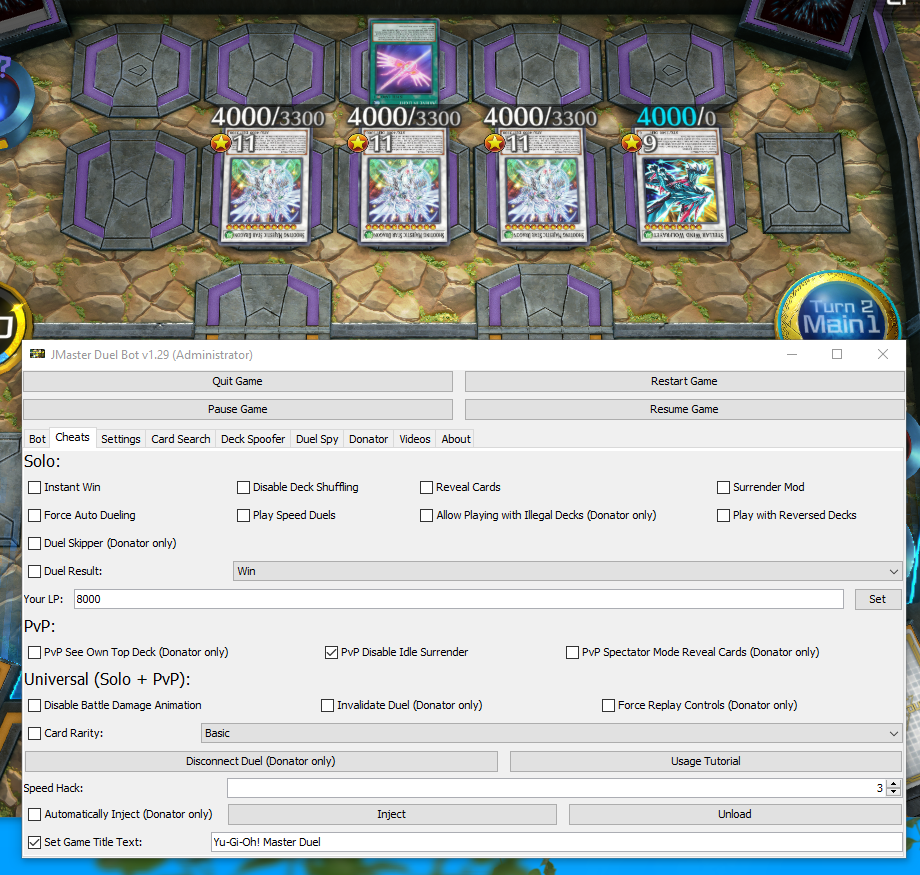Tick Force Replay Controls checkbox
This screenshot has width=920, height=875.
click(x=608, y=705)
